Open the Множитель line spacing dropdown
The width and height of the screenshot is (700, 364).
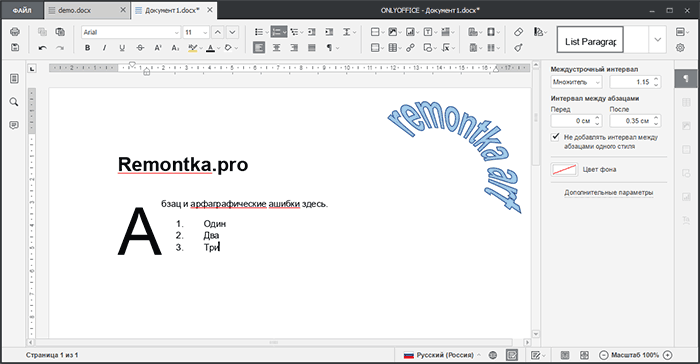[x=576, y=82]
